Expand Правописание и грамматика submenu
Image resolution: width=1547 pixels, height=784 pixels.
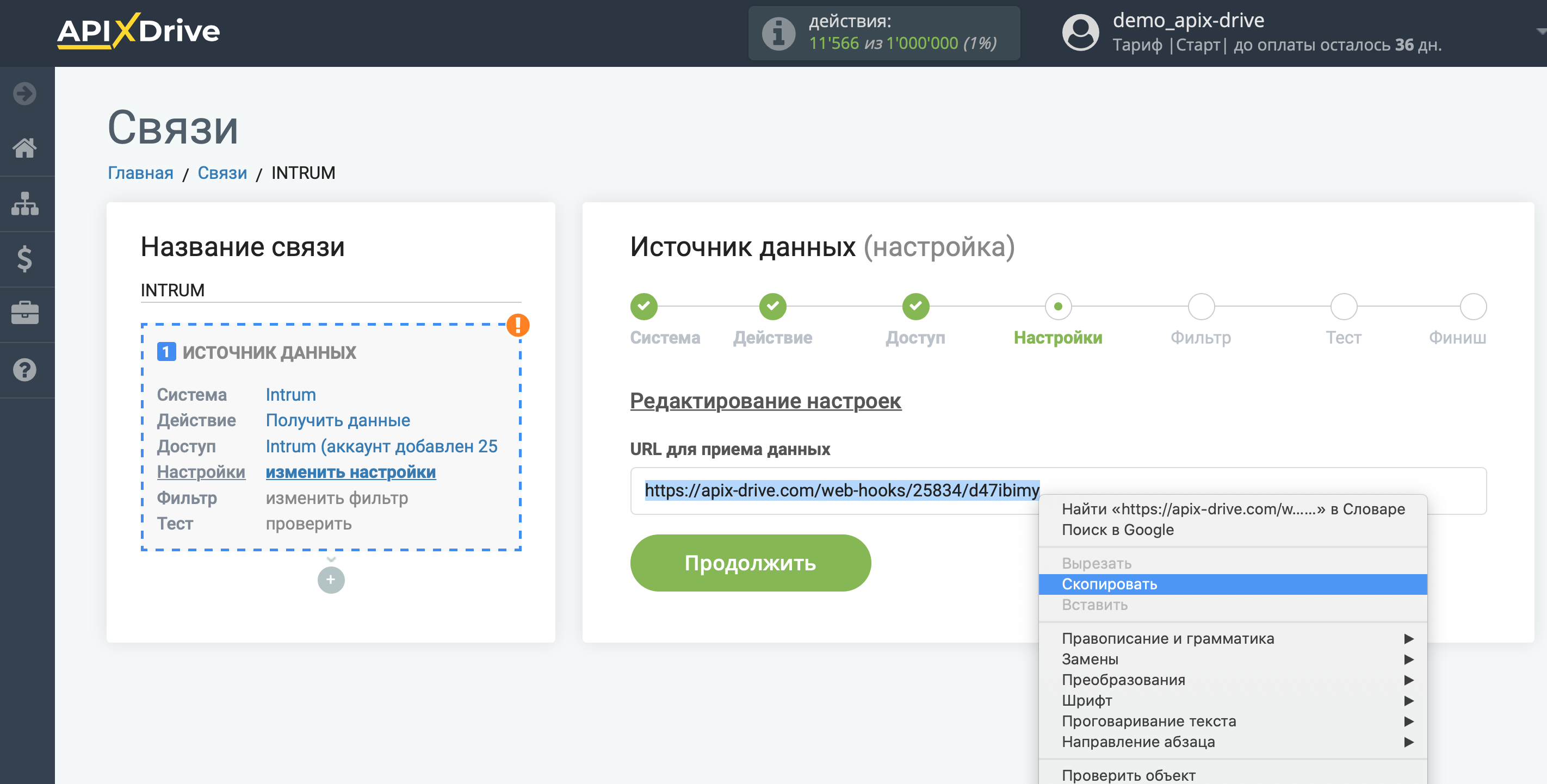pyautogui.click(x=1232, y=638)
